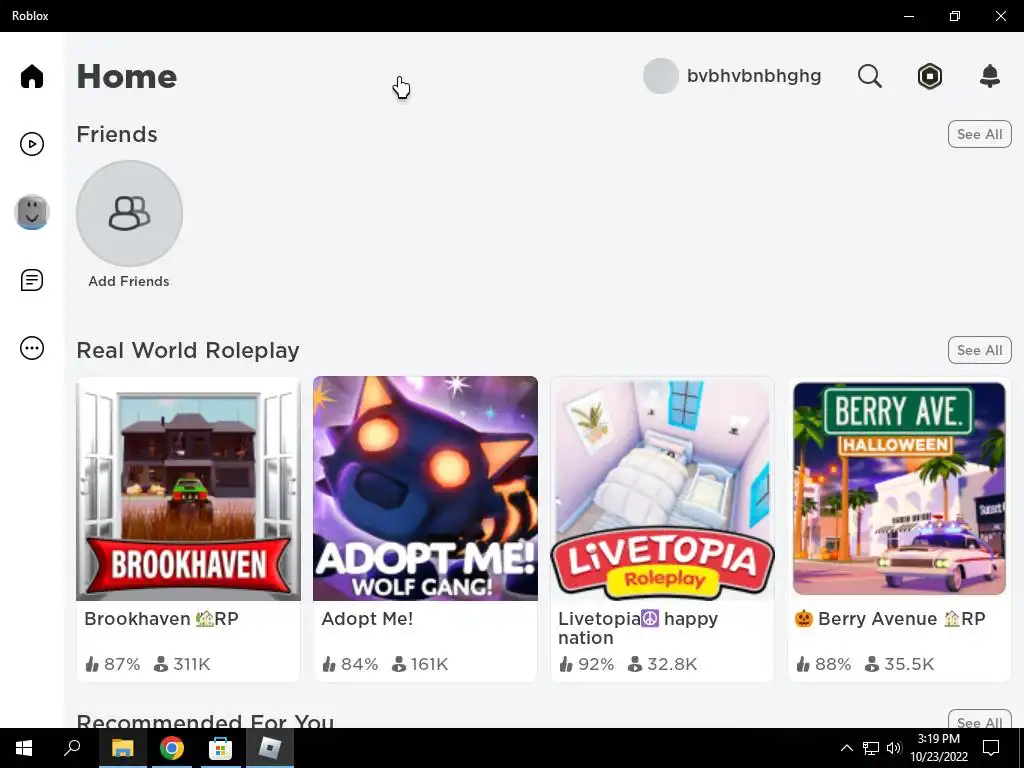Open the More ellipsis icon in sidebar
Image resolution: width=1024 pixels, height=768 pixels.
(31, 348)
